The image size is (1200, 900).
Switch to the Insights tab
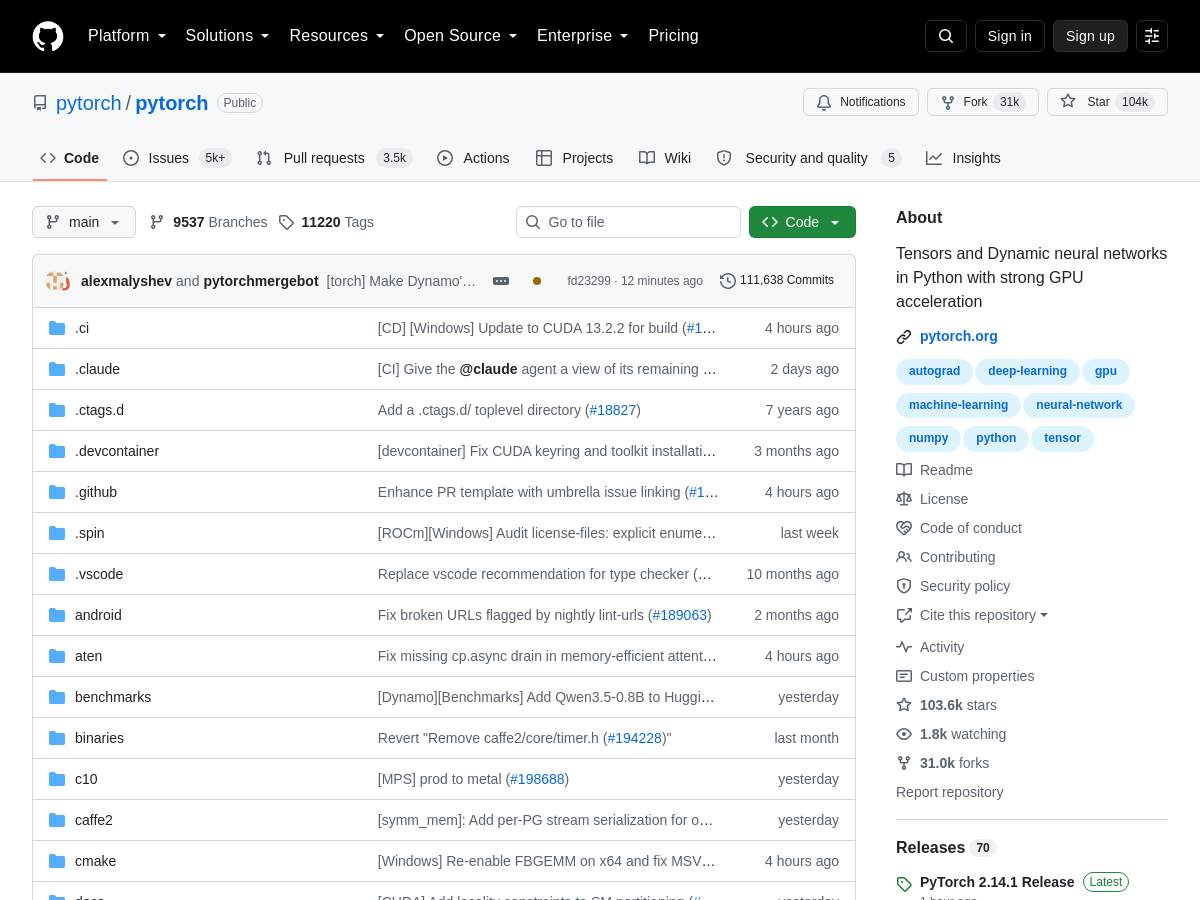tap(963, 158)
